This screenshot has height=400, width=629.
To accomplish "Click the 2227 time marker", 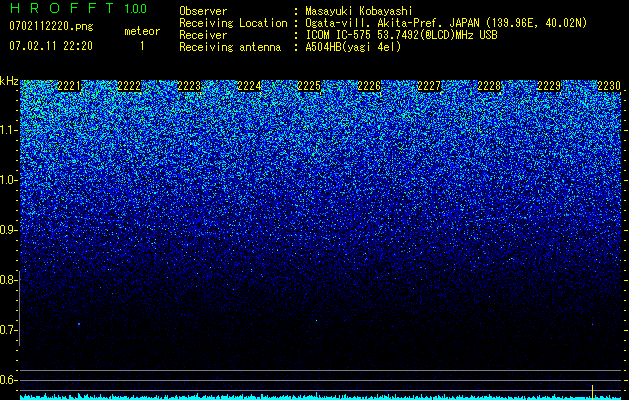I will pos(429,86).
